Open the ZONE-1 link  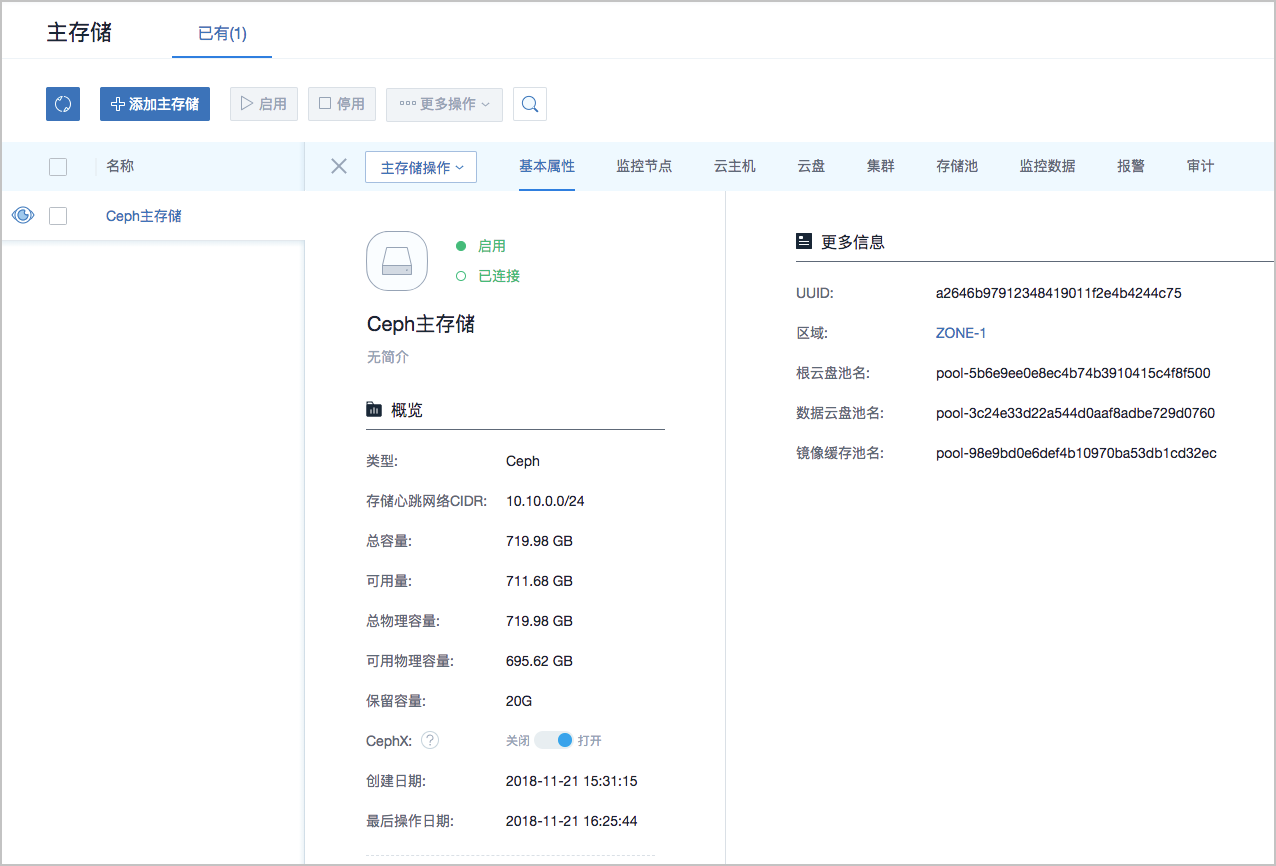(x=961, y=333)
